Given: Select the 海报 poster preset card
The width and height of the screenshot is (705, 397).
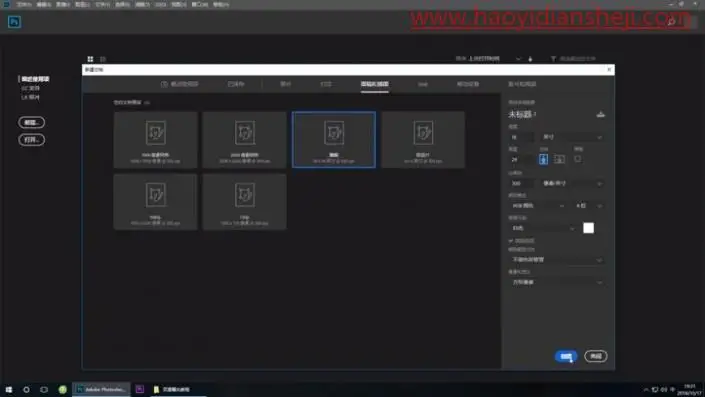Looking at the screenshot, I should (x=334, y=140).
